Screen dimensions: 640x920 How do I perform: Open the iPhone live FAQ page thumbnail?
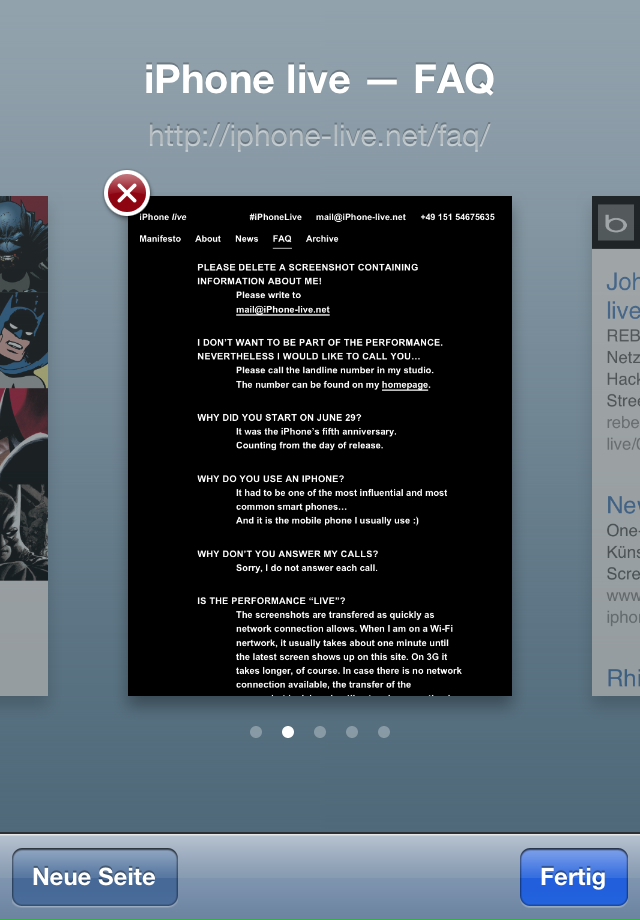320,446
